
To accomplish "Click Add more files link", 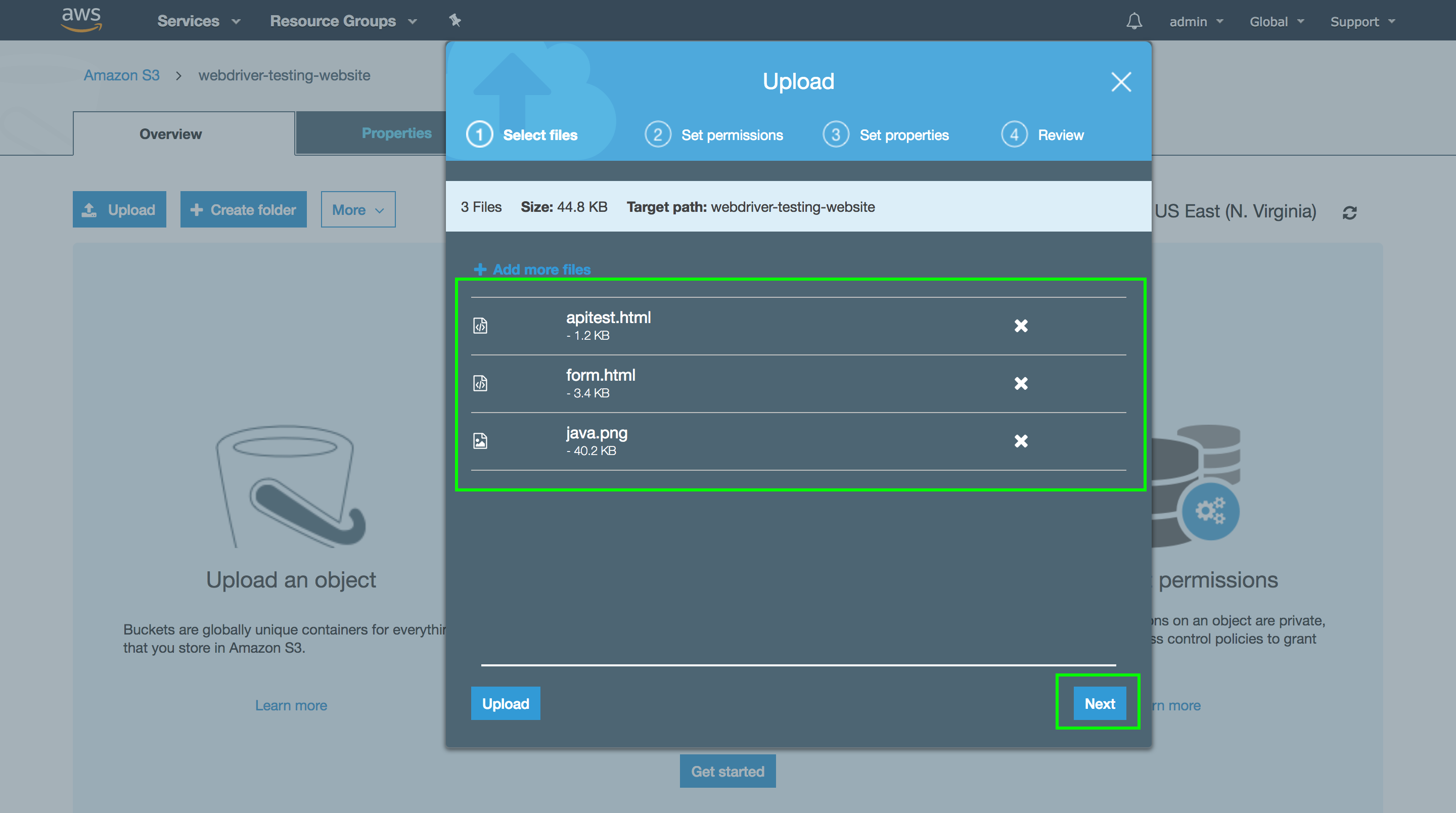I will [532, 269].
